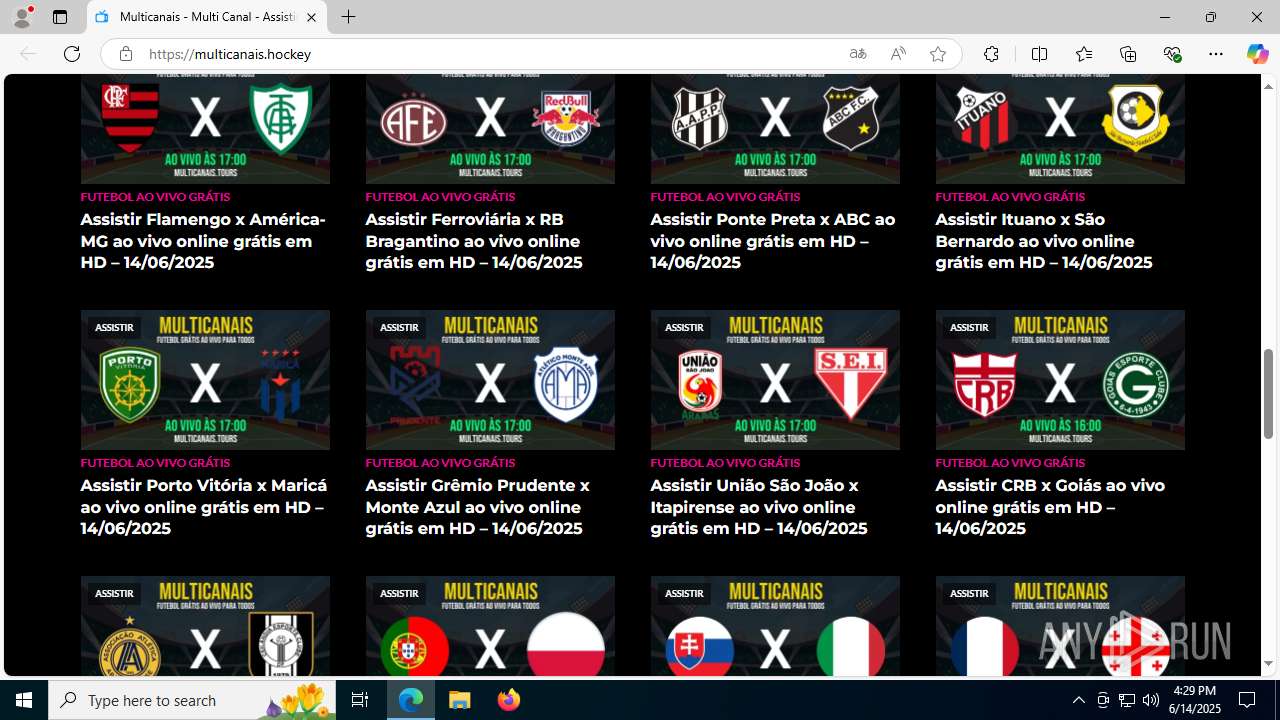Select the Multicanais tab title
Image resolution: width=1280 pixels, height=720 pixels.
pos(208,17)
